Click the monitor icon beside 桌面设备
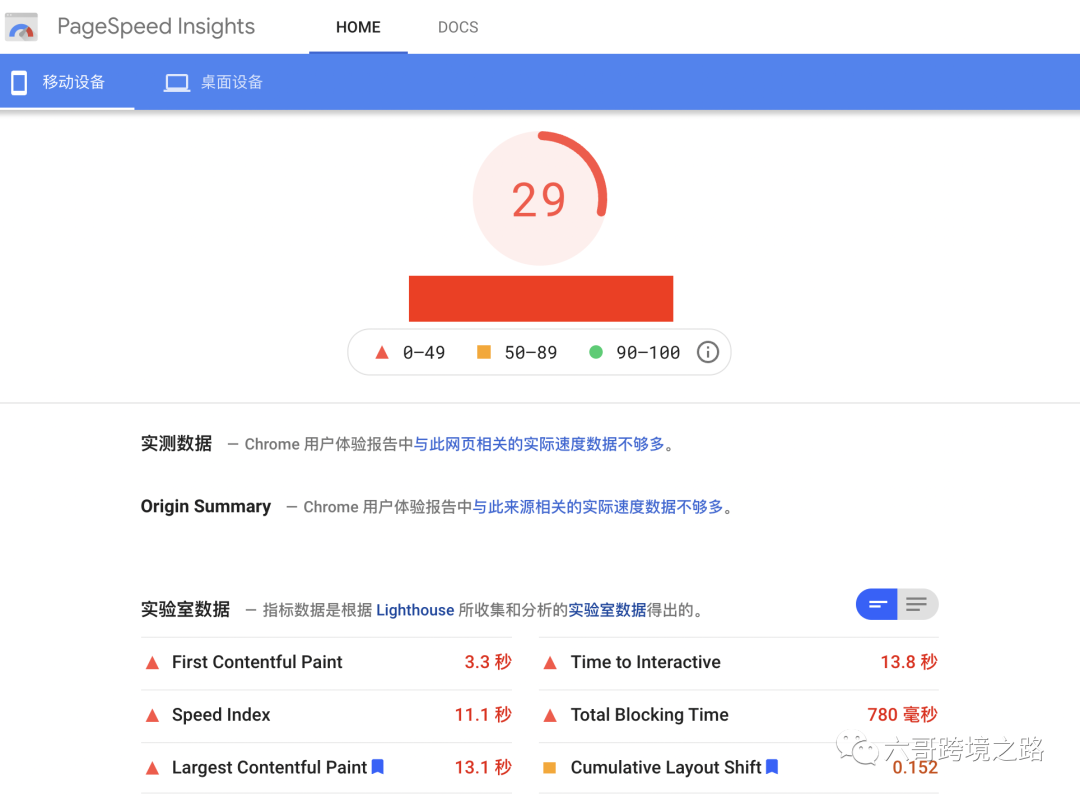This screenshot has width=1080, height=797. [176, 82]
